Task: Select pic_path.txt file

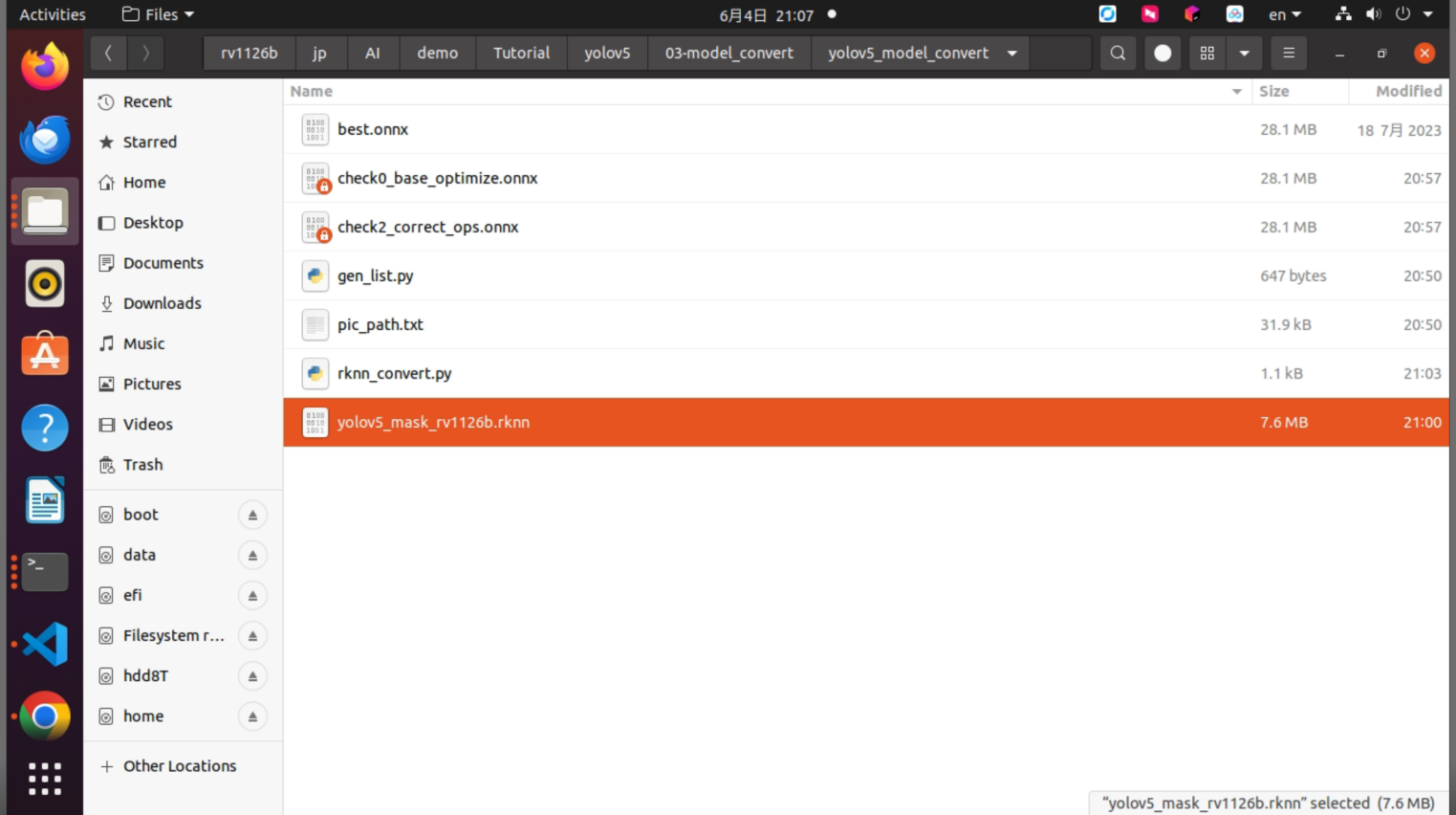Action: pos(866,324)
